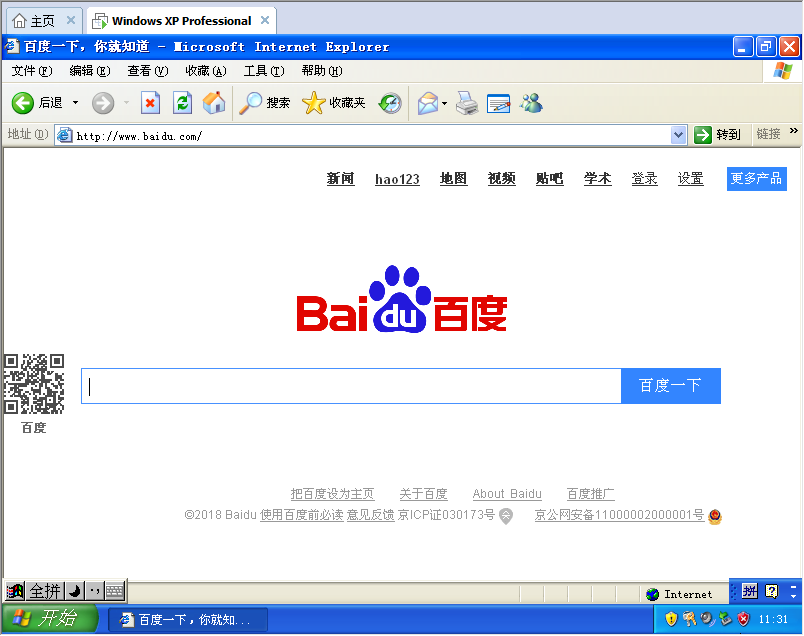Image resolution: width=804 pixels, height=636 pixels.
Task: Click the Stop loading red X icon
Action: (x=150, y=103)
